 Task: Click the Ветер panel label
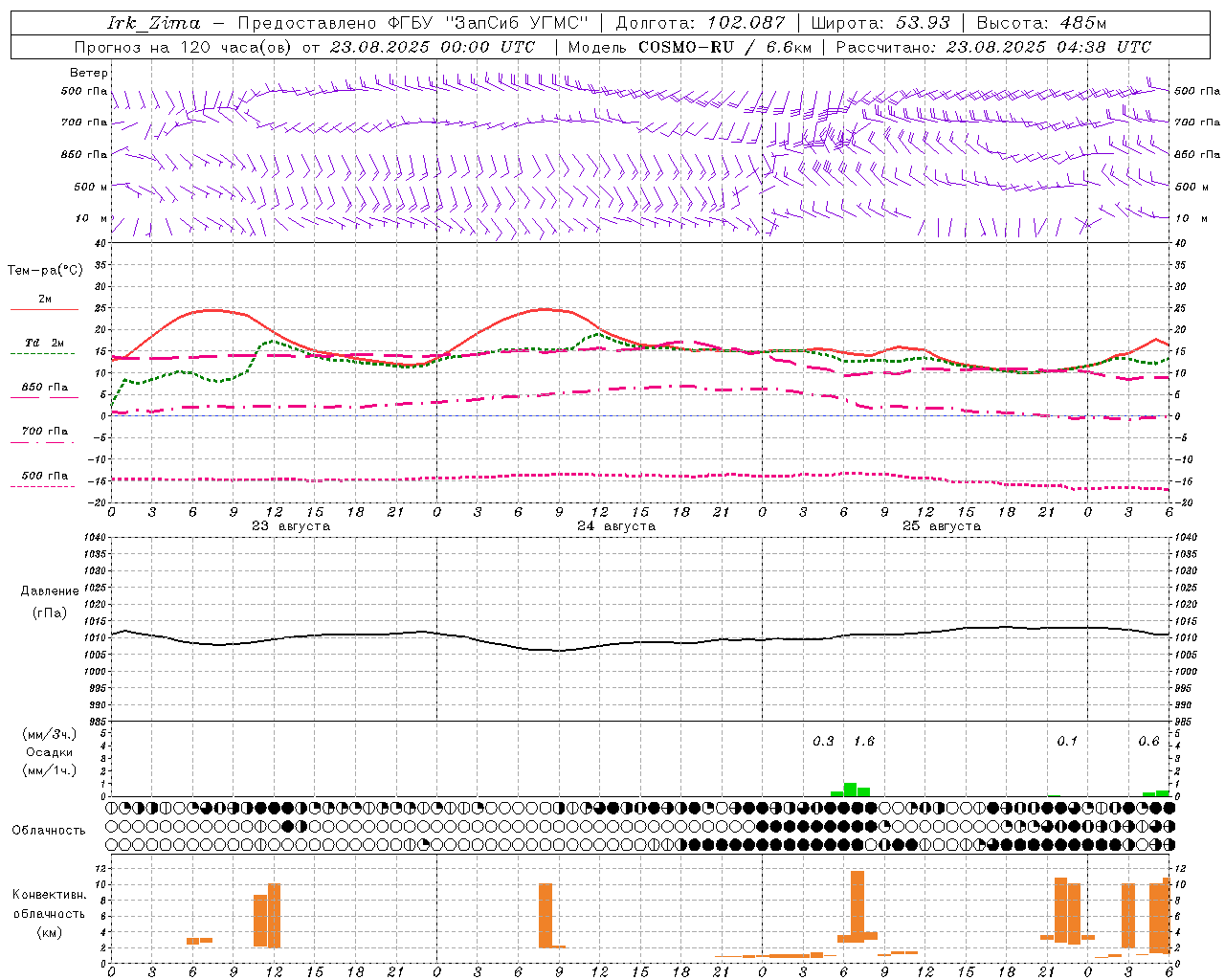(x=89, y=73)
